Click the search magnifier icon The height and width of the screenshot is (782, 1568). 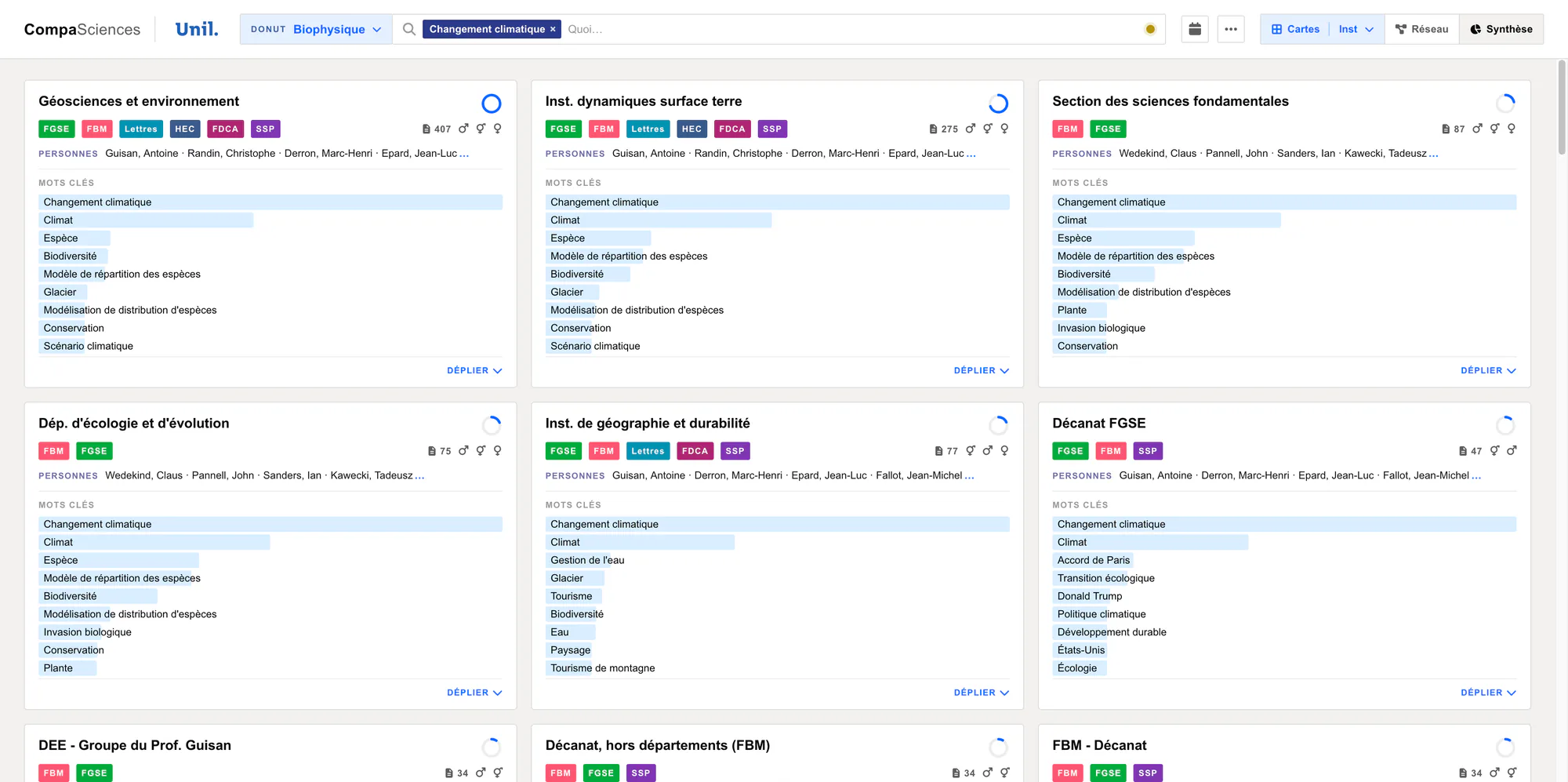(408, 29)
